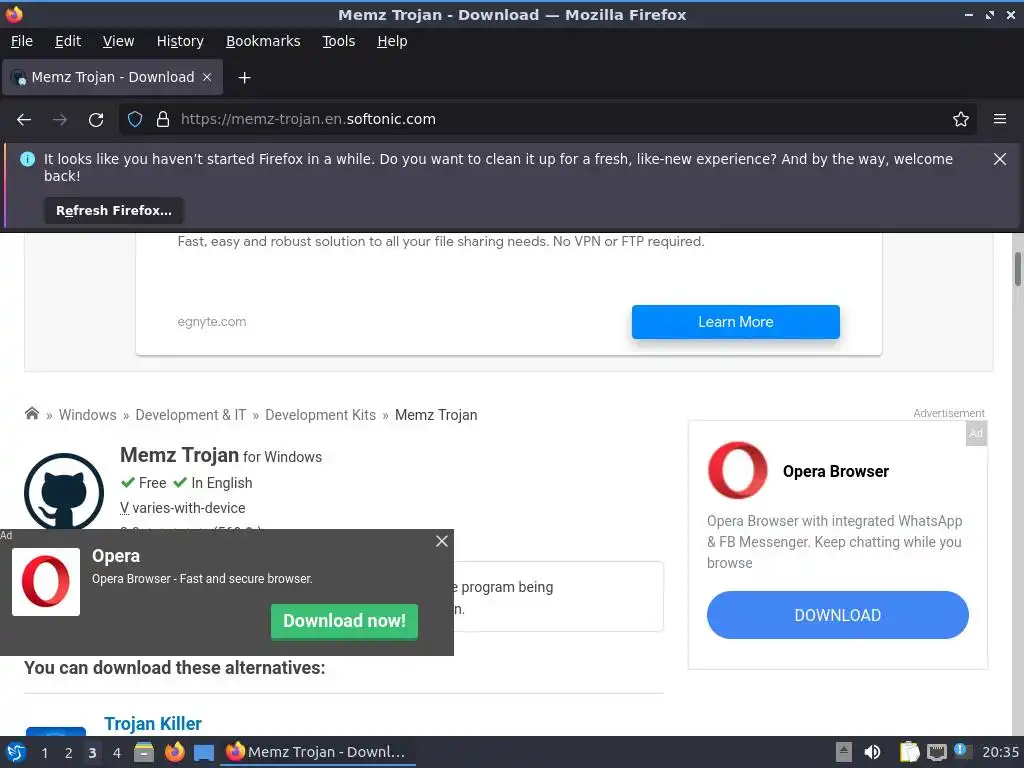The height and width of the screenshot is (768, 1024).
Task: Open the History menu
Action: 180,41
